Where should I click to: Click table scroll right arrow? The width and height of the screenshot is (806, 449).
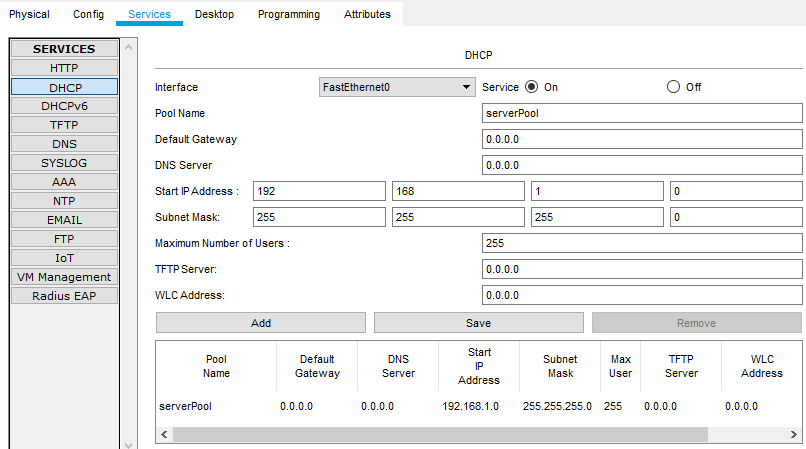[794, 435]
